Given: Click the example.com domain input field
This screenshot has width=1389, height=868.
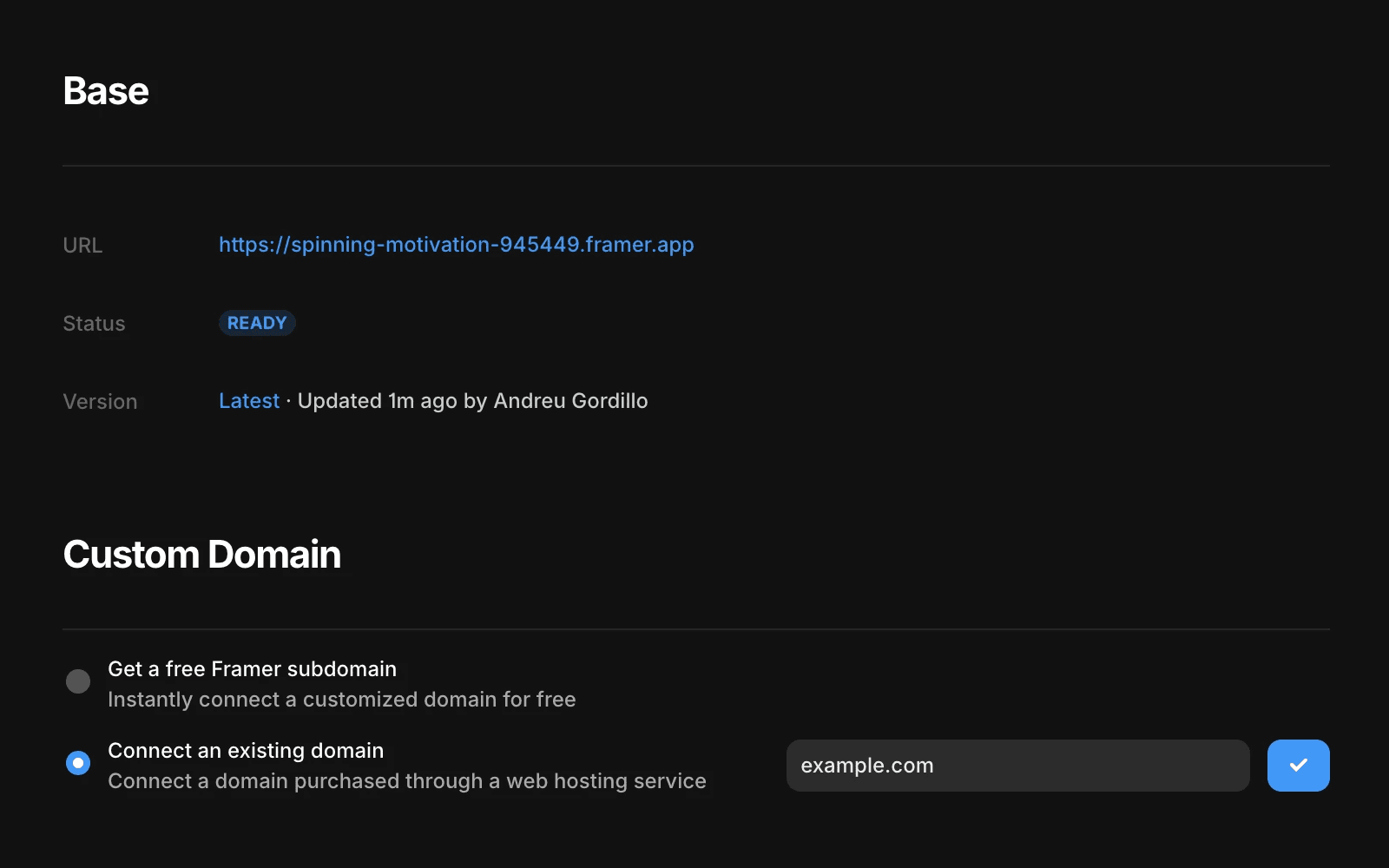Looking at the screenshot, I should (x=1016, y=765).
